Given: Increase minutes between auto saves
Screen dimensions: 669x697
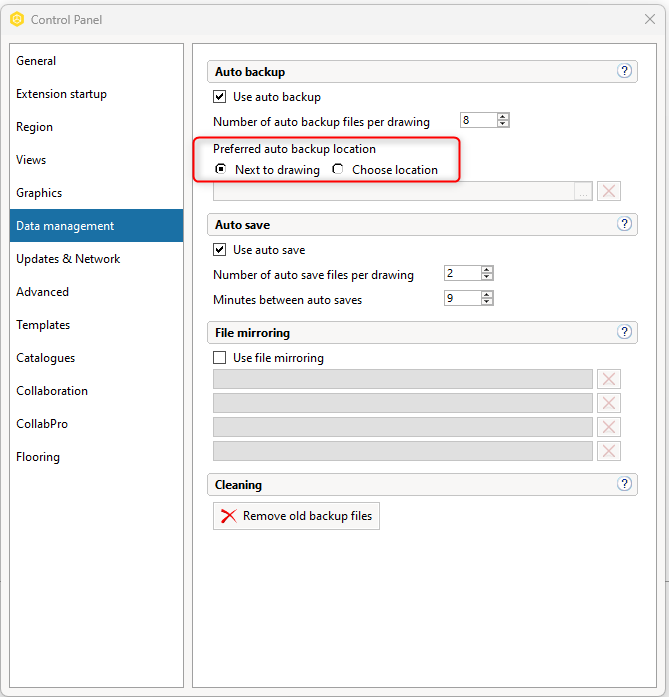Looking at the screenshot, I should [487, 295].
